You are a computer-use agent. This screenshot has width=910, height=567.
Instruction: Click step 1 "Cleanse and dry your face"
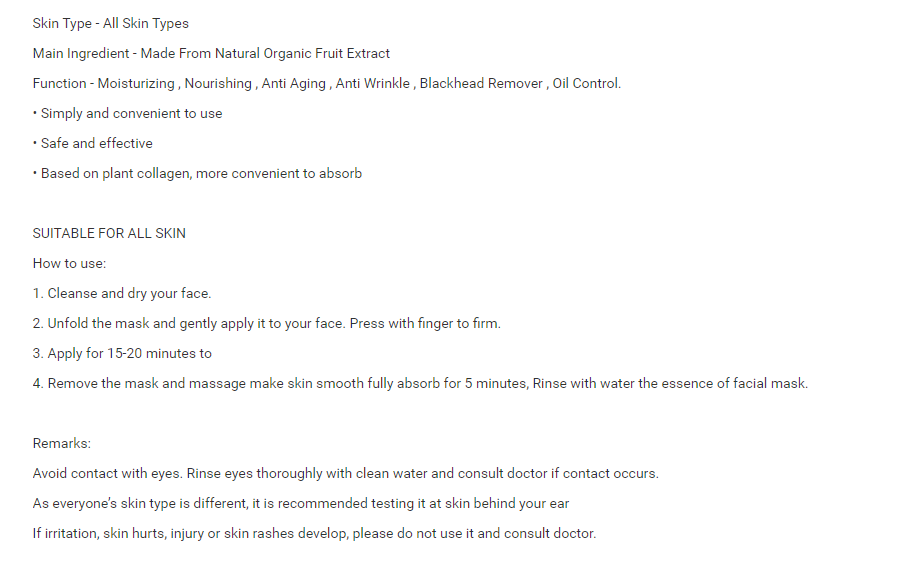(x=122, y=293)
